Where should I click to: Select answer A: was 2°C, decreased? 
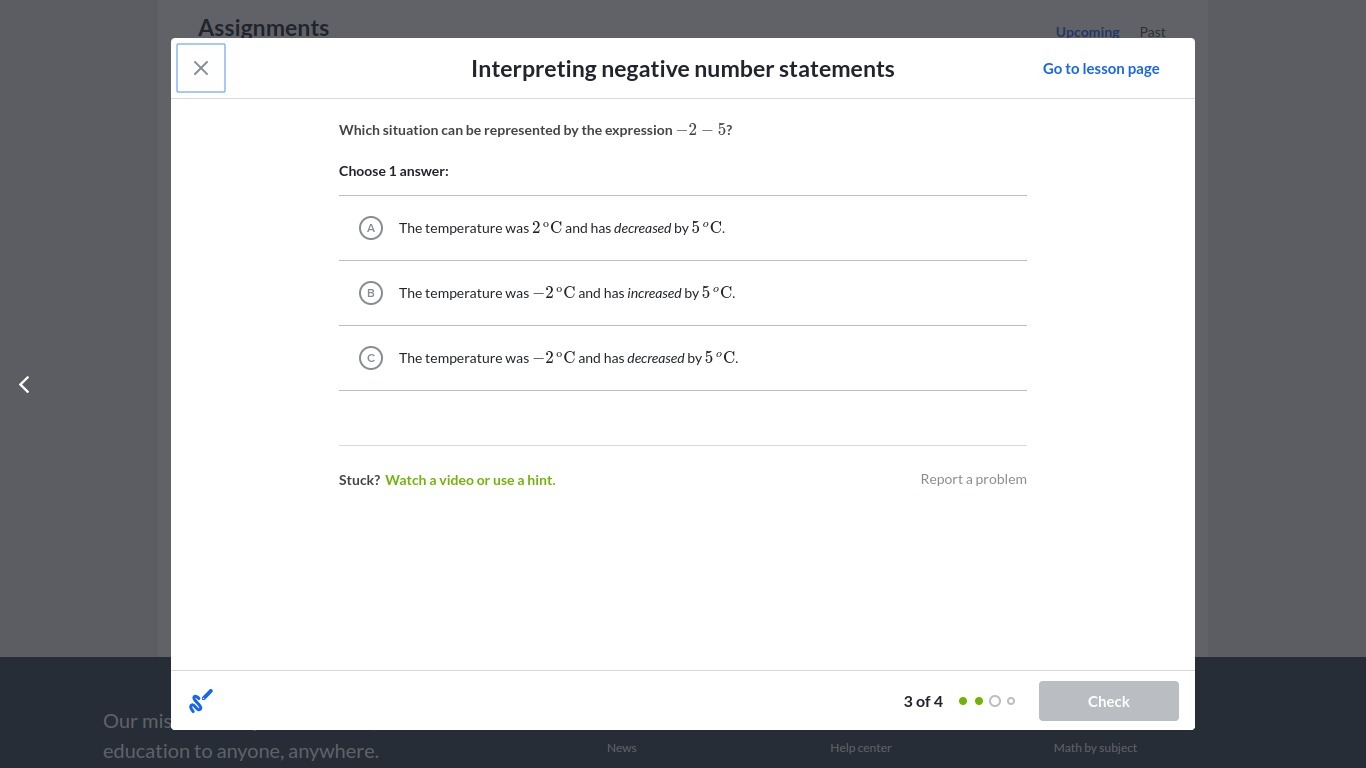pos(371,228)
